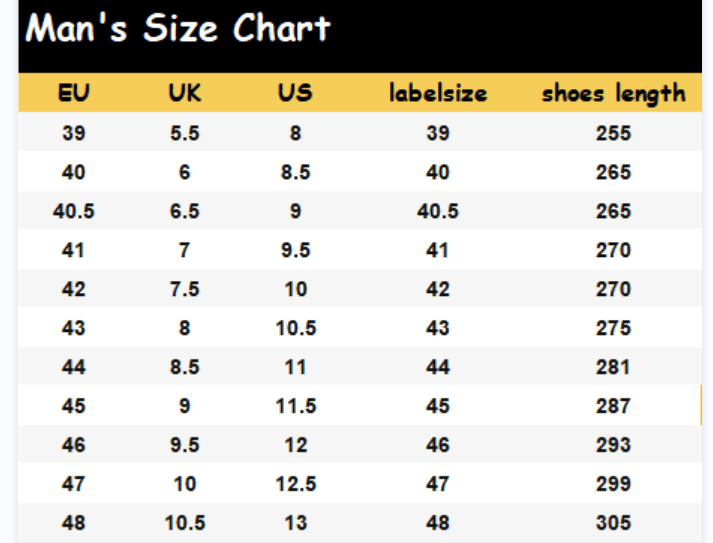Click the 275 shoes length cell
713x543 pixels.
(613, 328)
